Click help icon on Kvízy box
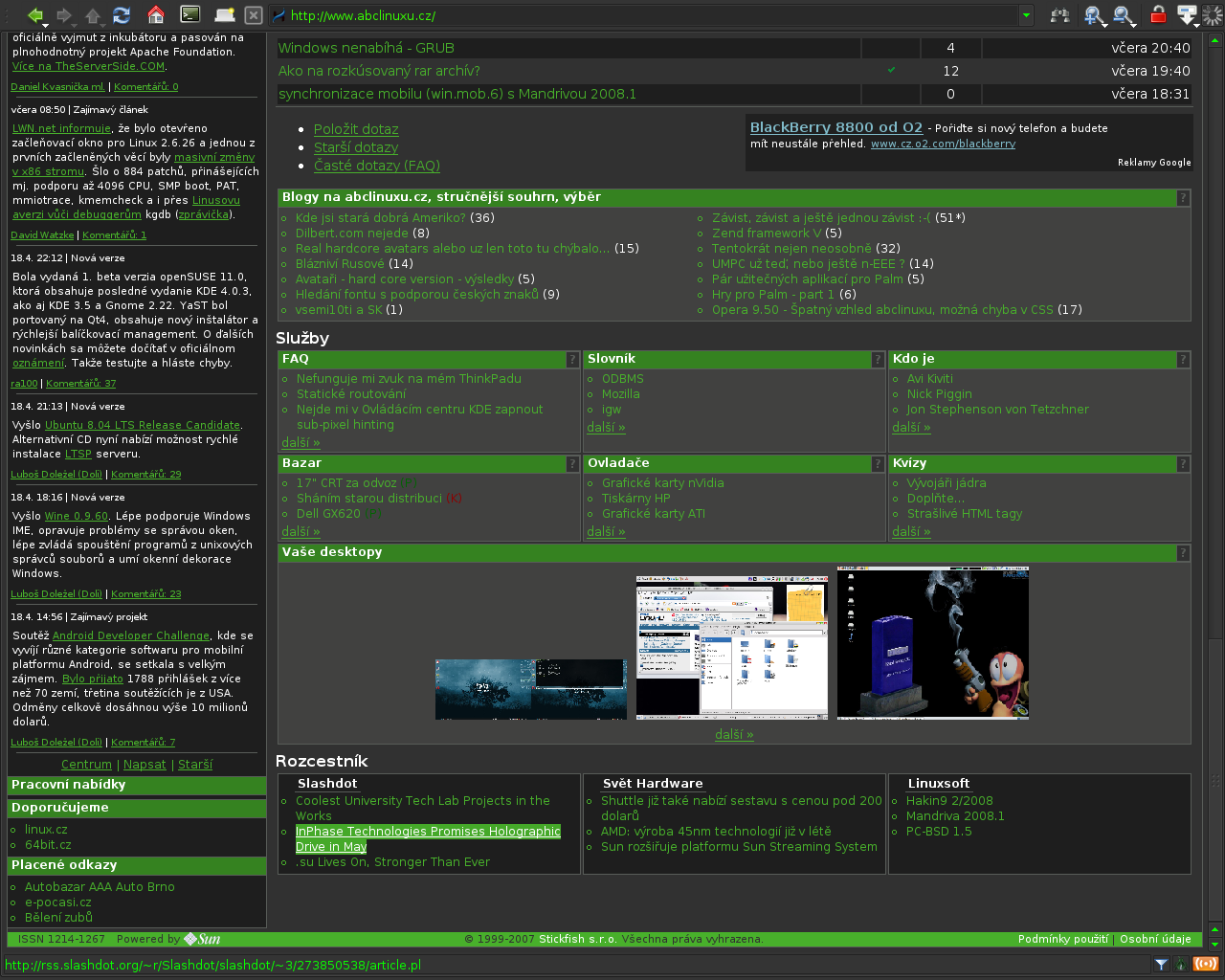The width and height of the screenshot is (1225, 980). tap(1183, 464)
